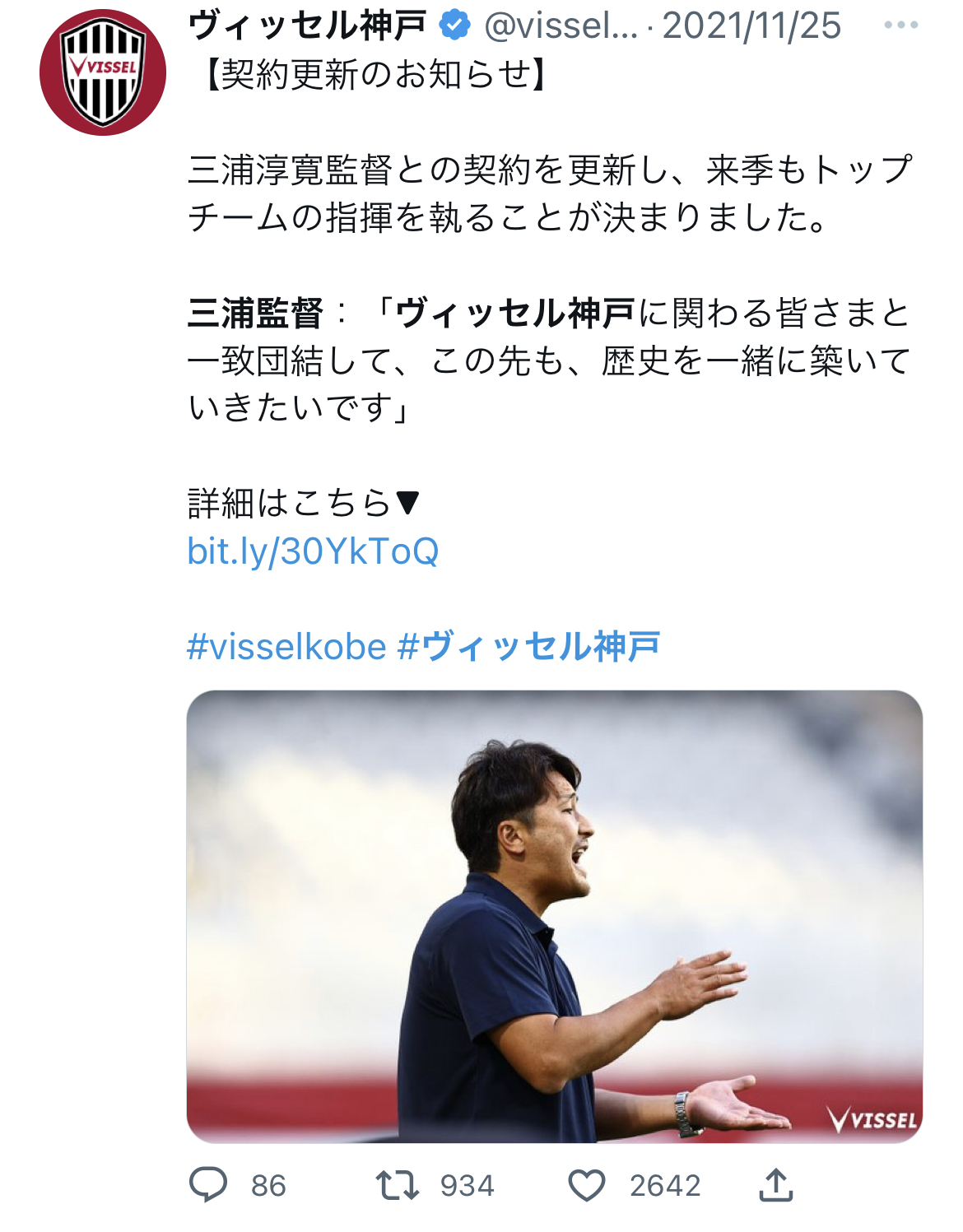This screenshot has width=963, height=1232.
Task: Click the ヴィッセル神戸 account display name
Action: (308, 26)
